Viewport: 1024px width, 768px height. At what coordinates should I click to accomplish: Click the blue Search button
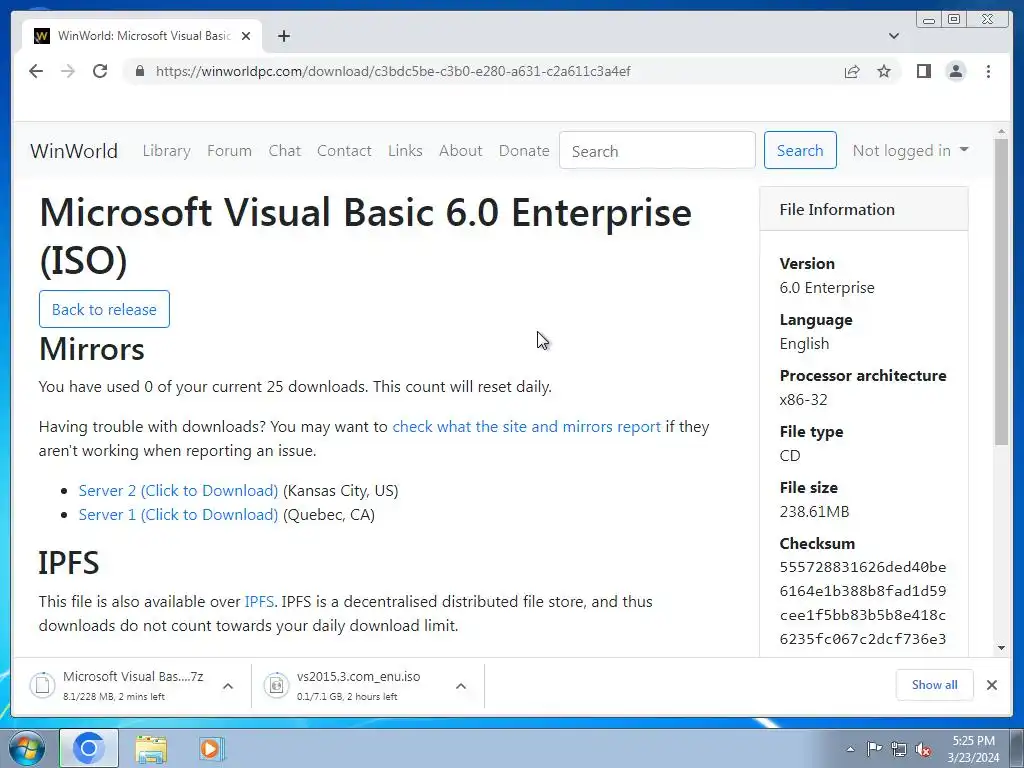800,150
